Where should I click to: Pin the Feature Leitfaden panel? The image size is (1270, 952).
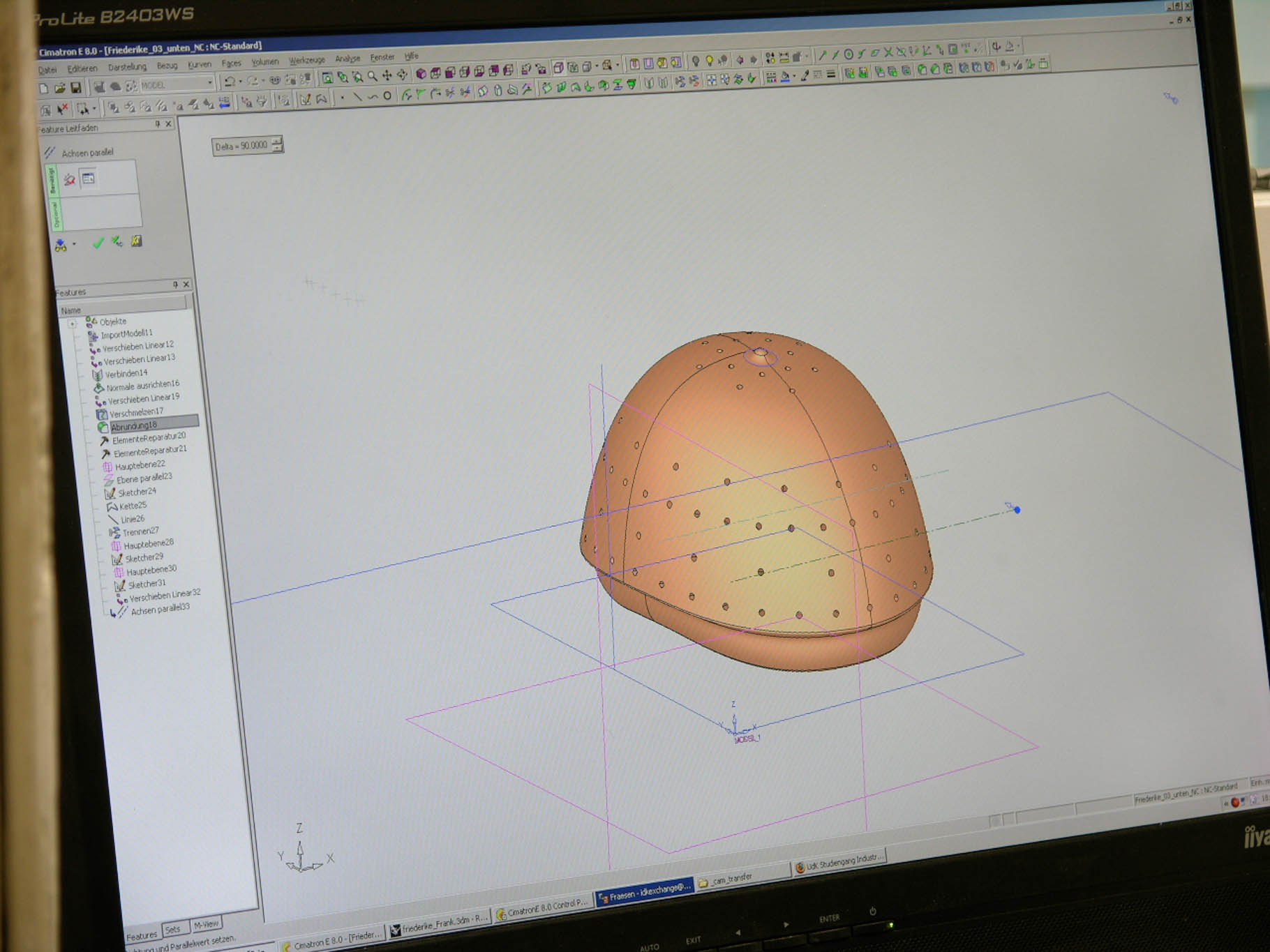158,124
